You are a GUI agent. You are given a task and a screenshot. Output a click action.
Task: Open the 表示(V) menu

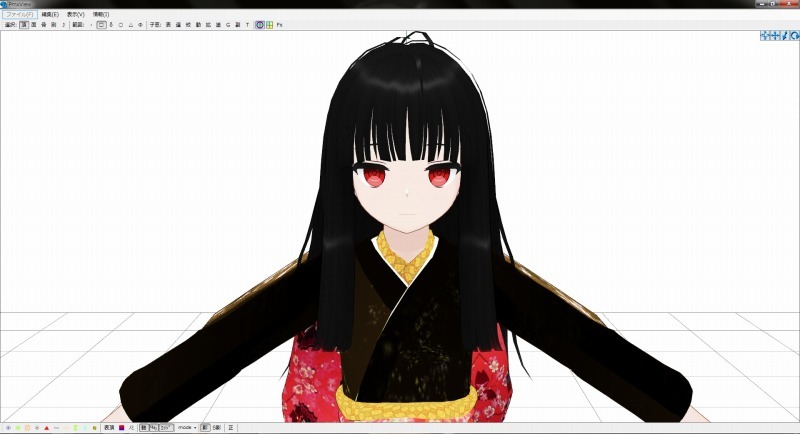click(x=76, y=14)
